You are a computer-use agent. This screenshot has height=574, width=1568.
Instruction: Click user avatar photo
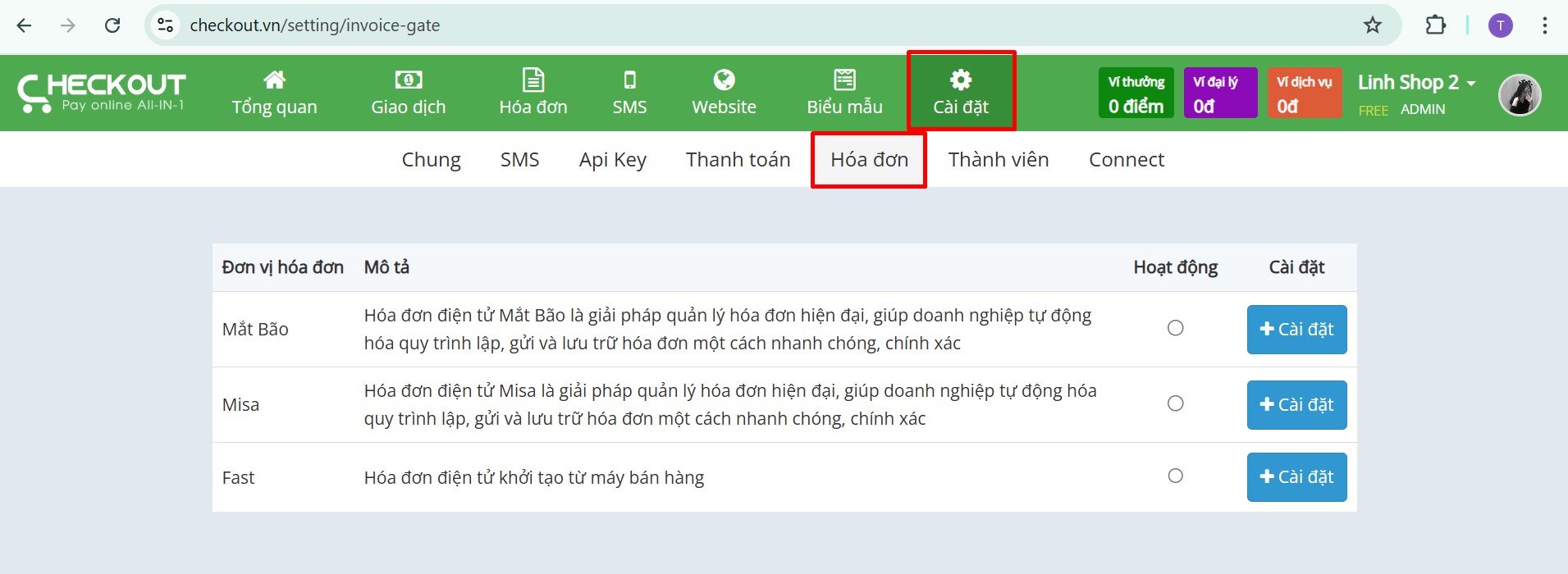click(x=1520, y=95)
